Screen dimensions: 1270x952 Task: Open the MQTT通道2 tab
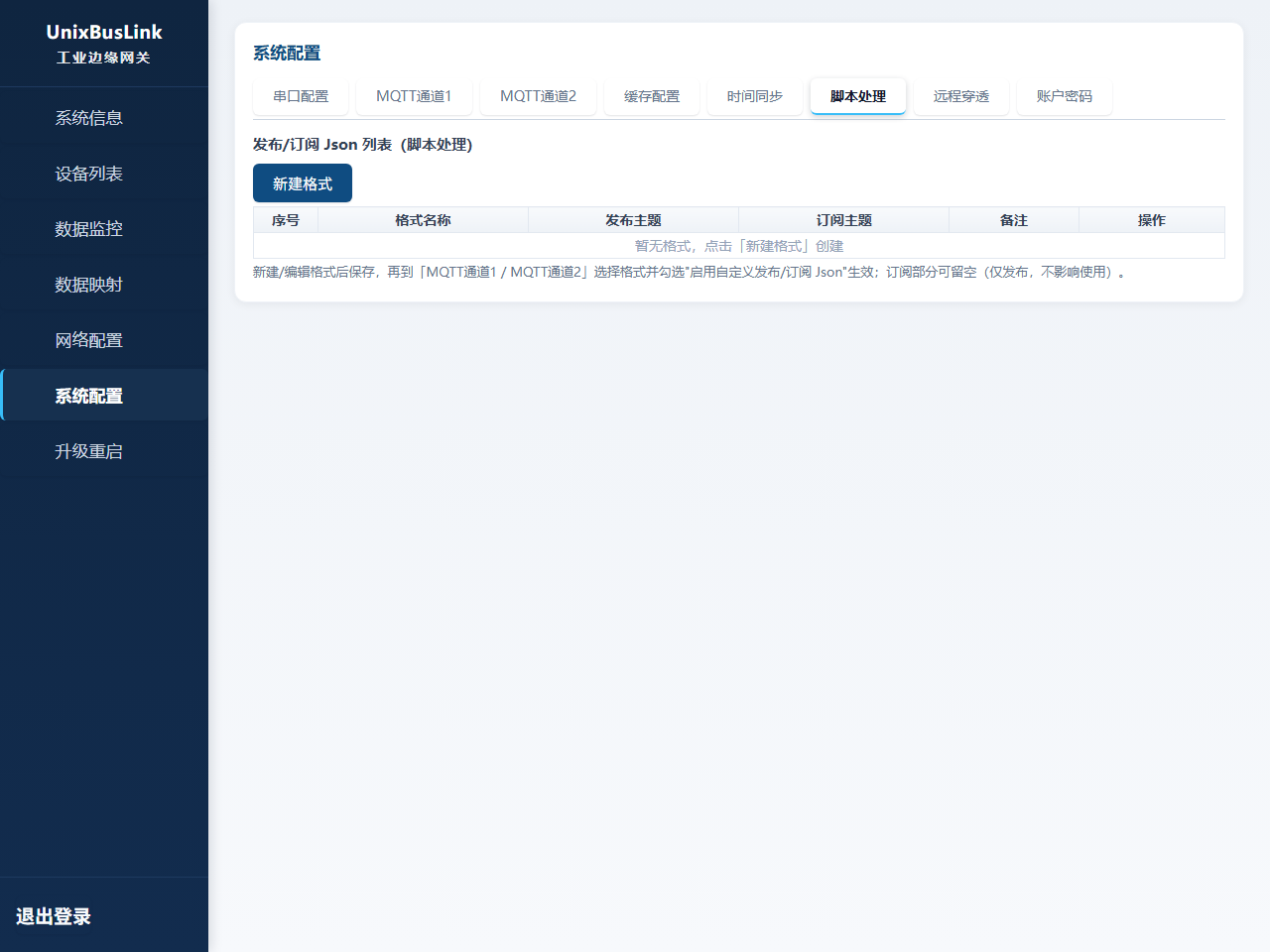pos(538,96)
